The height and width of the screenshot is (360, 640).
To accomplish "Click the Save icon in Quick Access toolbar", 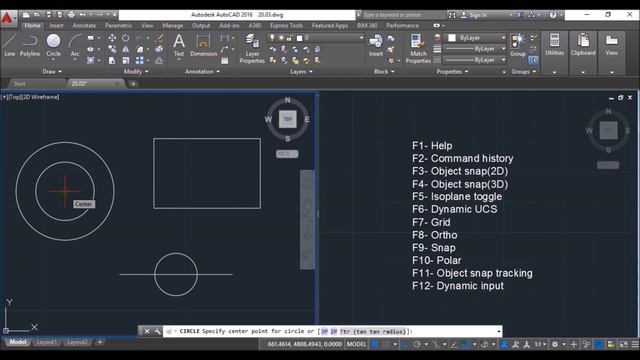I will click(x=49, y=15).
